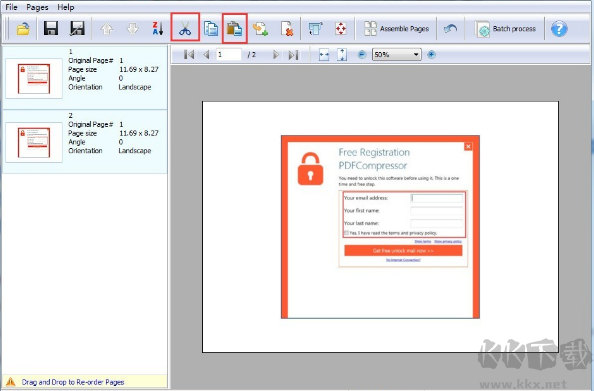The width and height of the screenshot is (594, 391).
Task: Click the warning triangle icon in status bar
Action: coord(11,382)
